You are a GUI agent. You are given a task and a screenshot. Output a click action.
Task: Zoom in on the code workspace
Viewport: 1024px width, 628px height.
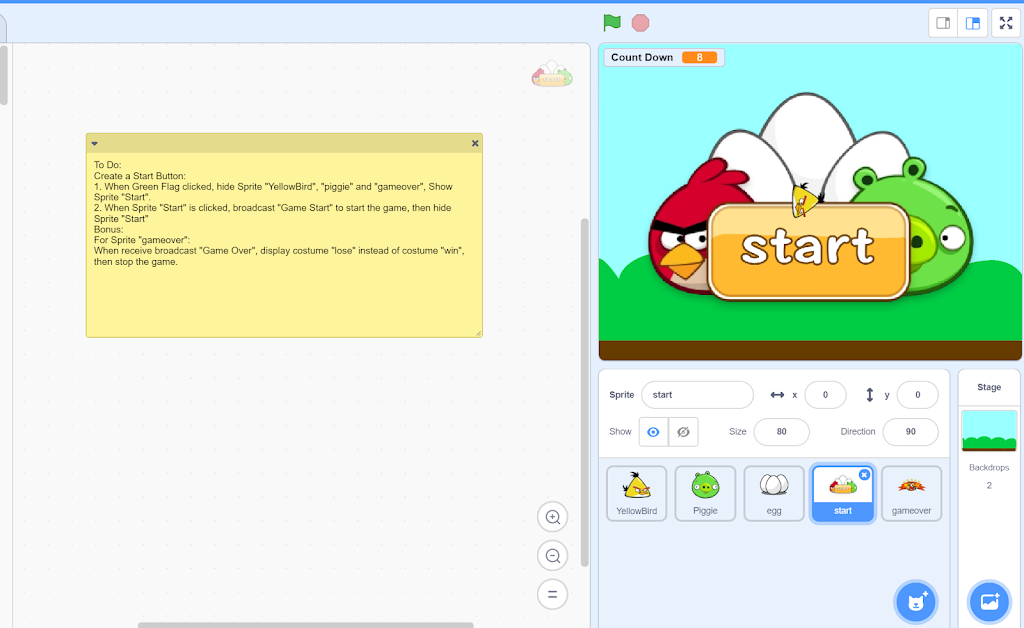(552, 517)
